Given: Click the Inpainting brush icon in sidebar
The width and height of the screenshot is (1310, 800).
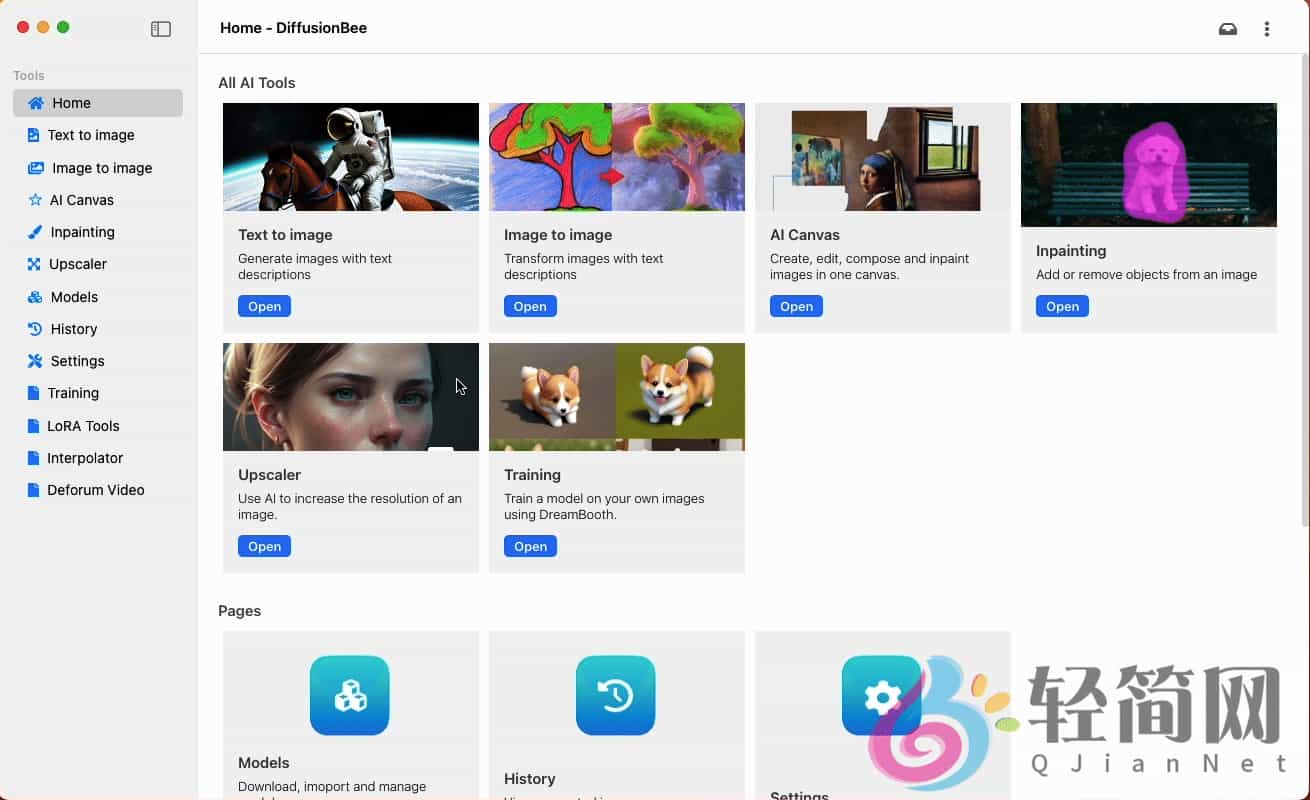Looking at the screenshot, I should point(34,232).
